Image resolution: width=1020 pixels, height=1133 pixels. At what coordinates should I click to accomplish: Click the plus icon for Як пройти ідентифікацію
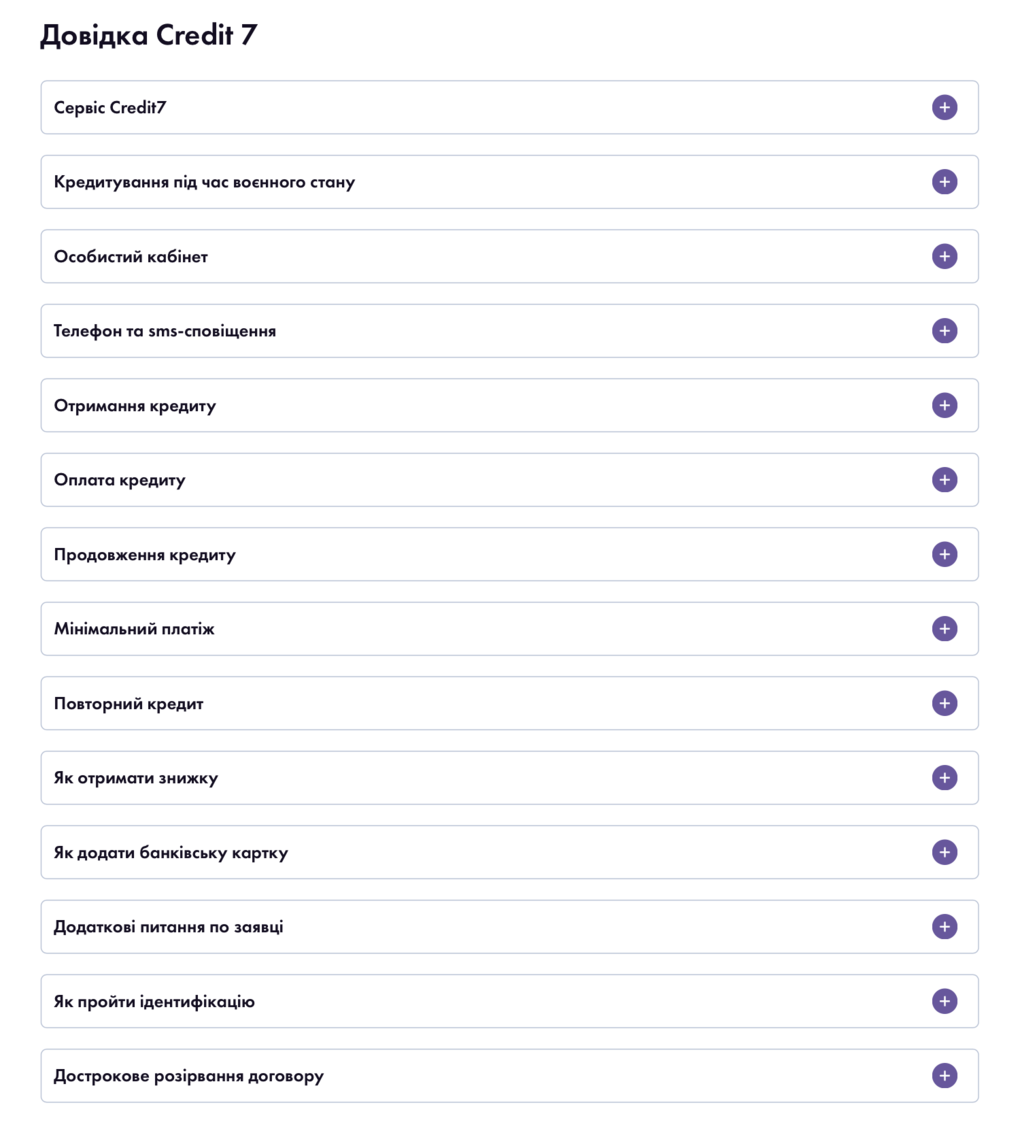pyautogui.click(x=944, y=1001)
